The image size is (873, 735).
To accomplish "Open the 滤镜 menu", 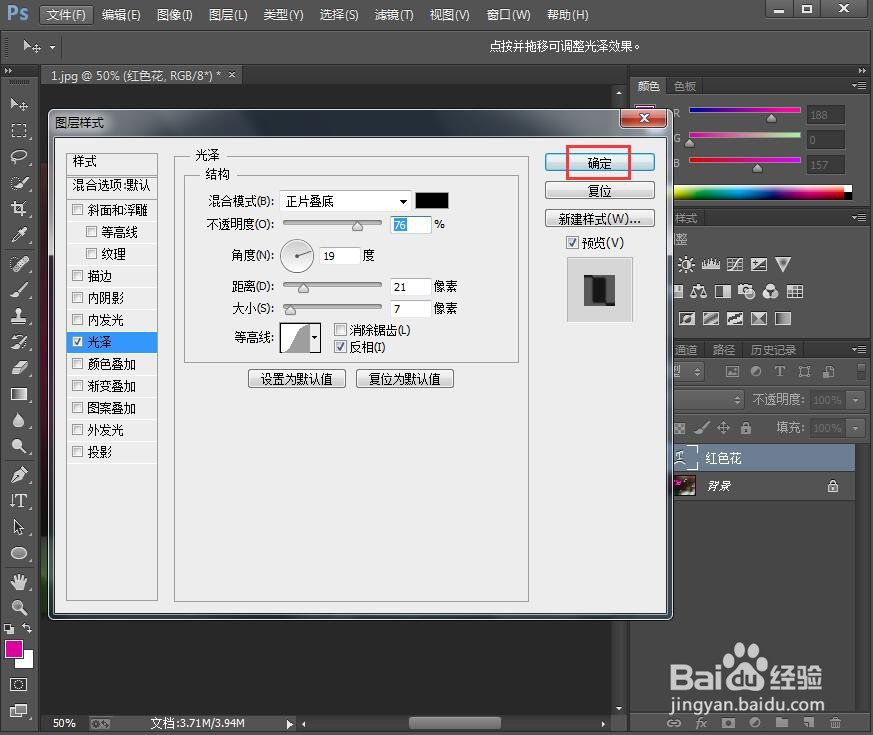I will tap(394, 14).
